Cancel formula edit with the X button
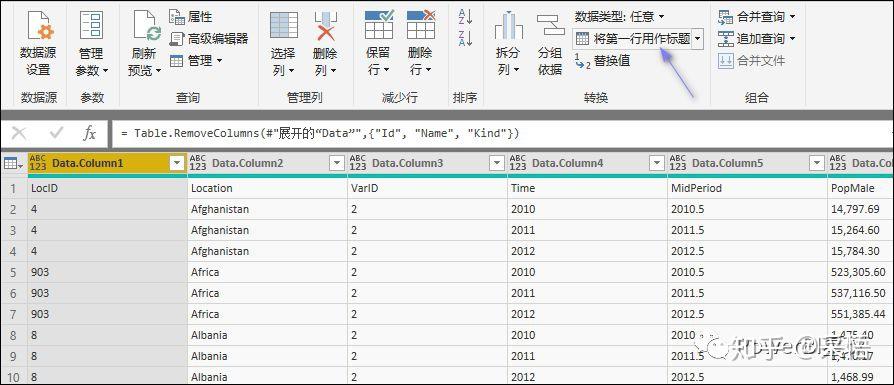The height and width of the screenshot is (385, 894). tap(19, 133)
